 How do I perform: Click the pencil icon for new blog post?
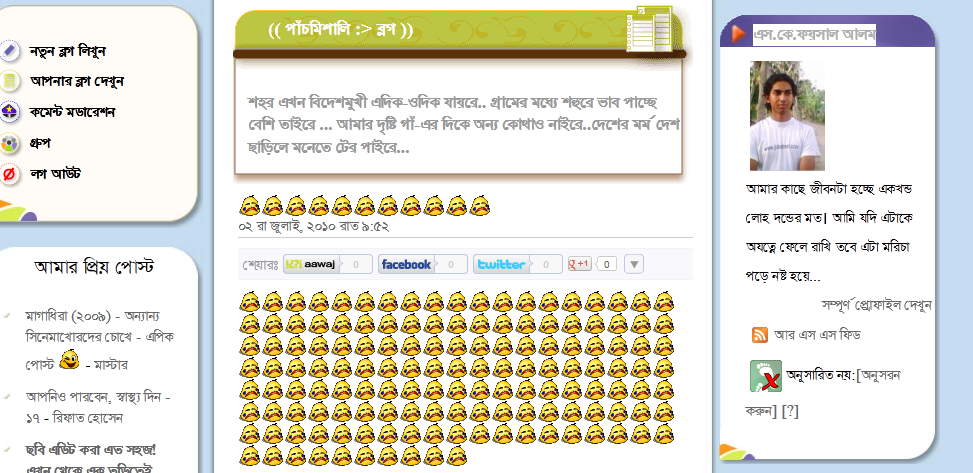pyautogui.click(x=9, y=51)
